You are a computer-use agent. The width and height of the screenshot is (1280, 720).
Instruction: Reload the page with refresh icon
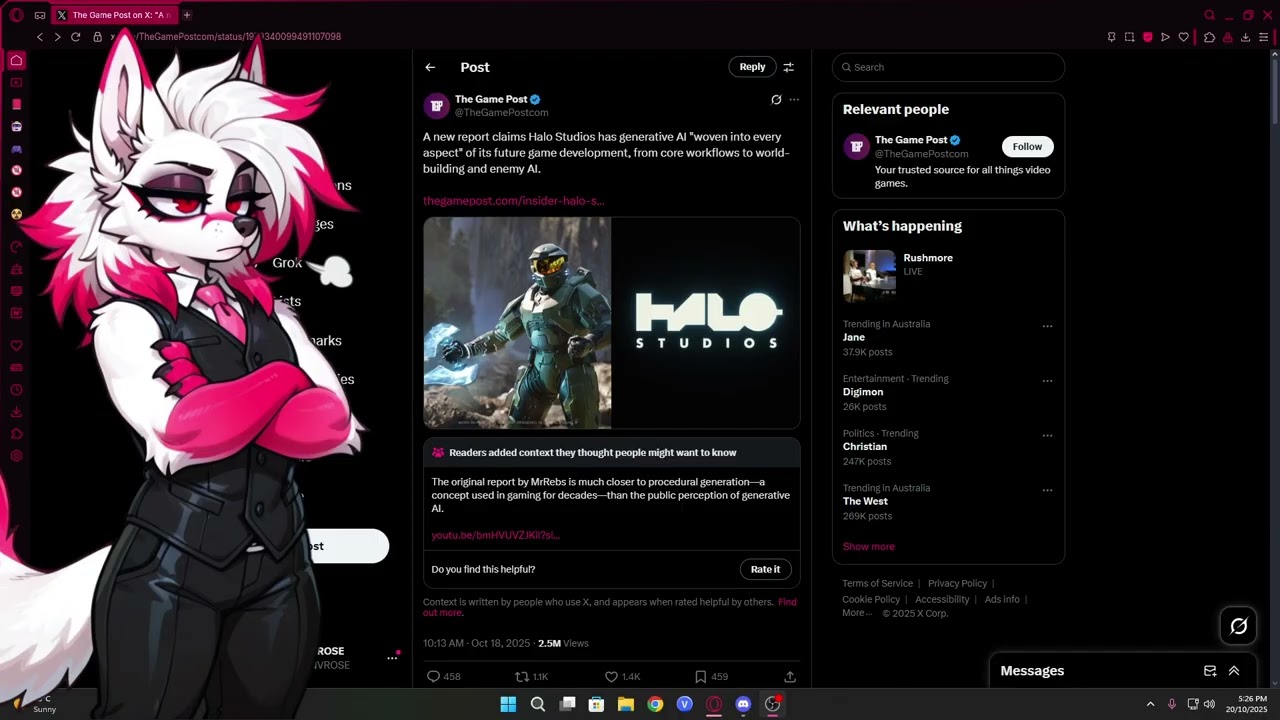point(75,37)
